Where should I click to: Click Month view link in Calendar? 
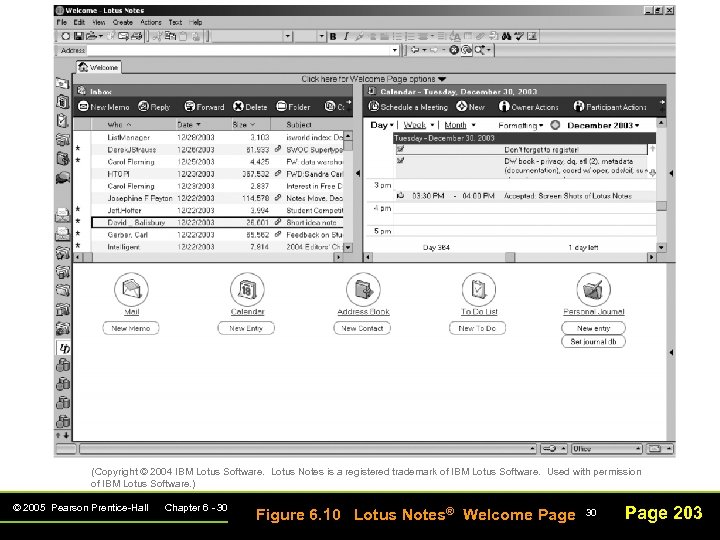coord(456,125)
